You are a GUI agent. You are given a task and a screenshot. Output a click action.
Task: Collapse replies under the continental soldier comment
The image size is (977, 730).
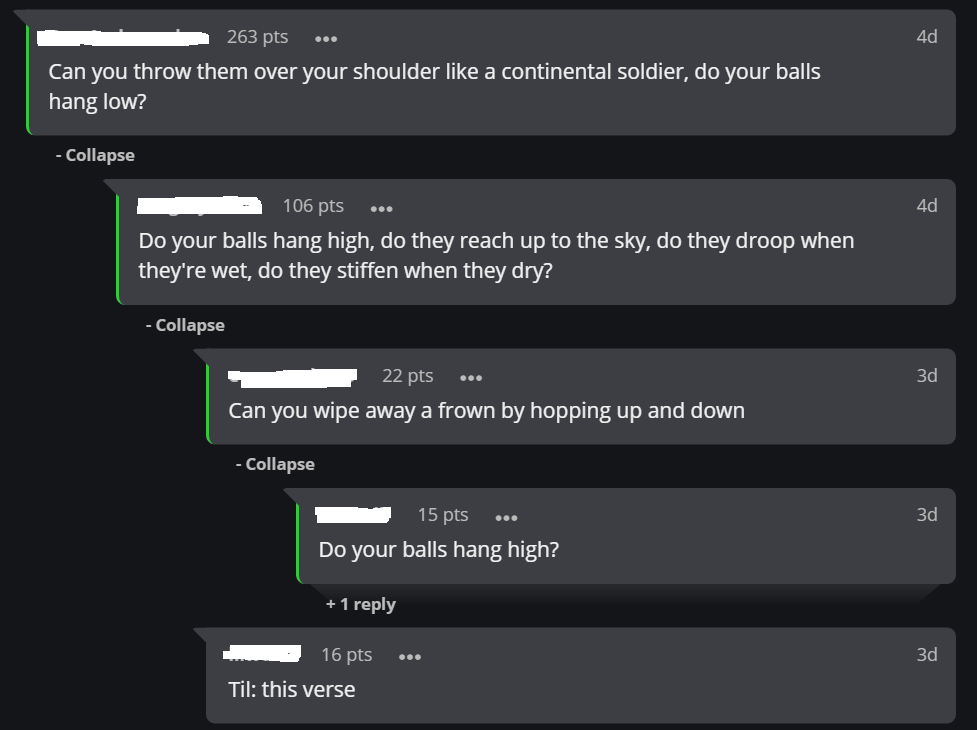click(95, 155)
